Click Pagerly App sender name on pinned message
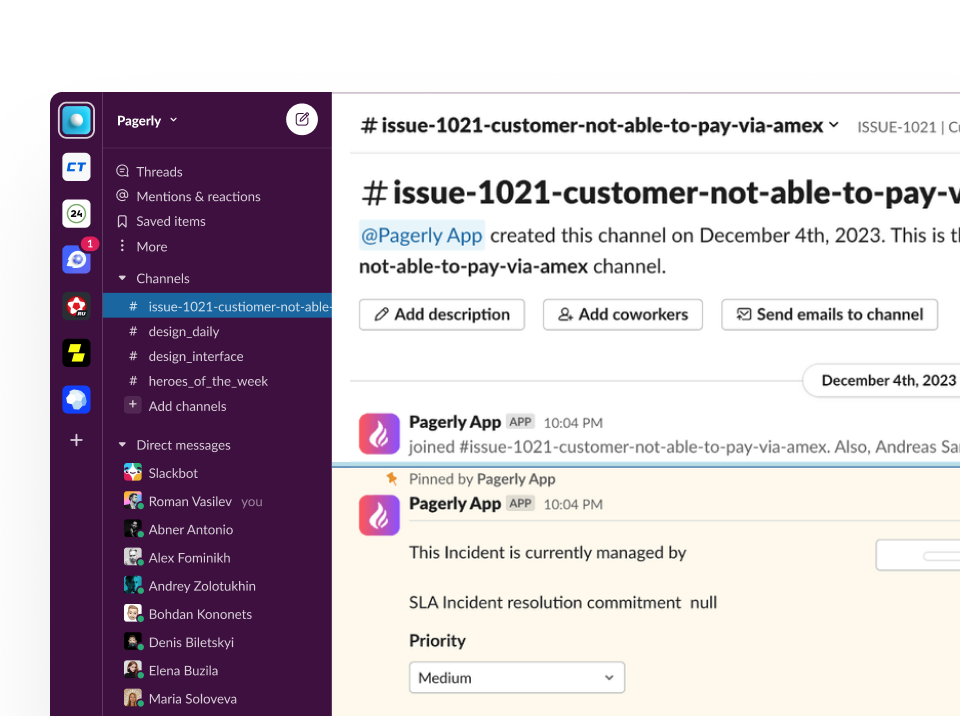Viewport: 960px width, 716px height. [455, 503]
